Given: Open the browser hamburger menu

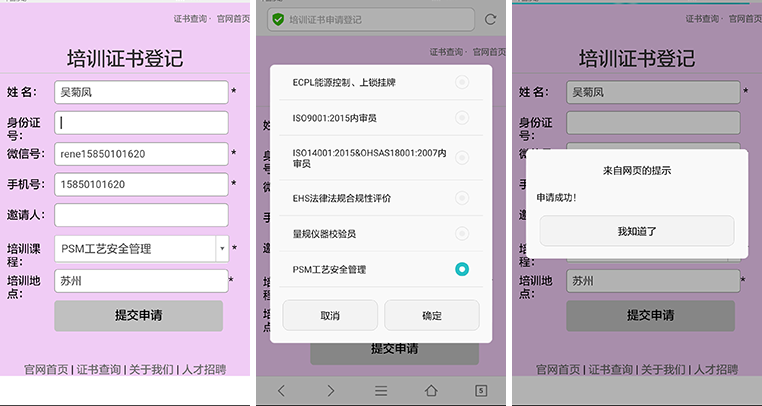Looking at the screenshot, I should (381, 390).
